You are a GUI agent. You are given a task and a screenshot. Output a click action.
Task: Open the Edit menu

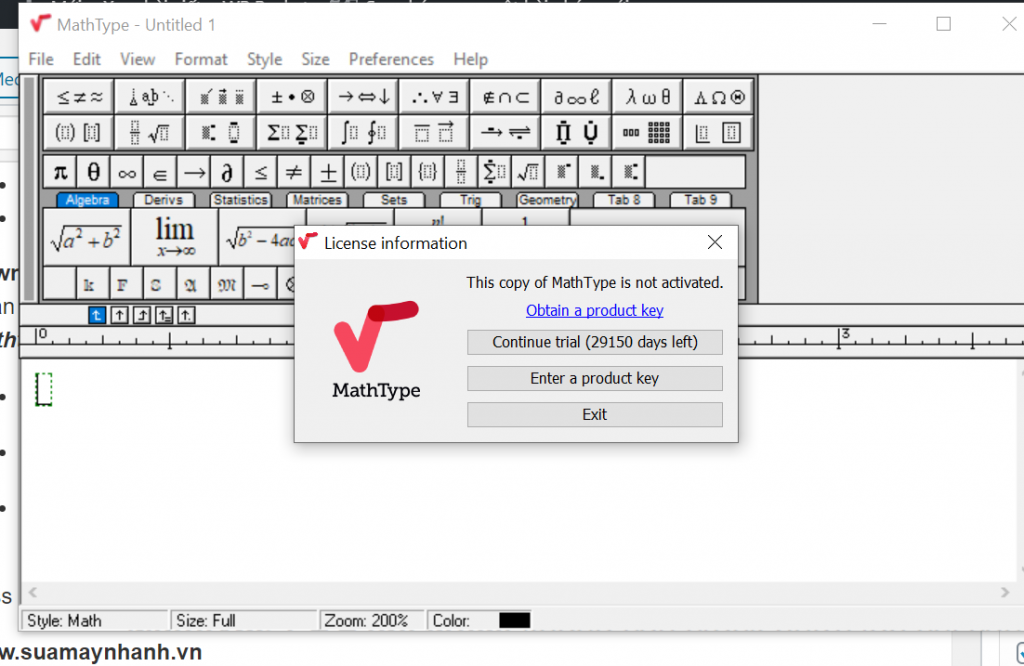(x=87, y=59)
